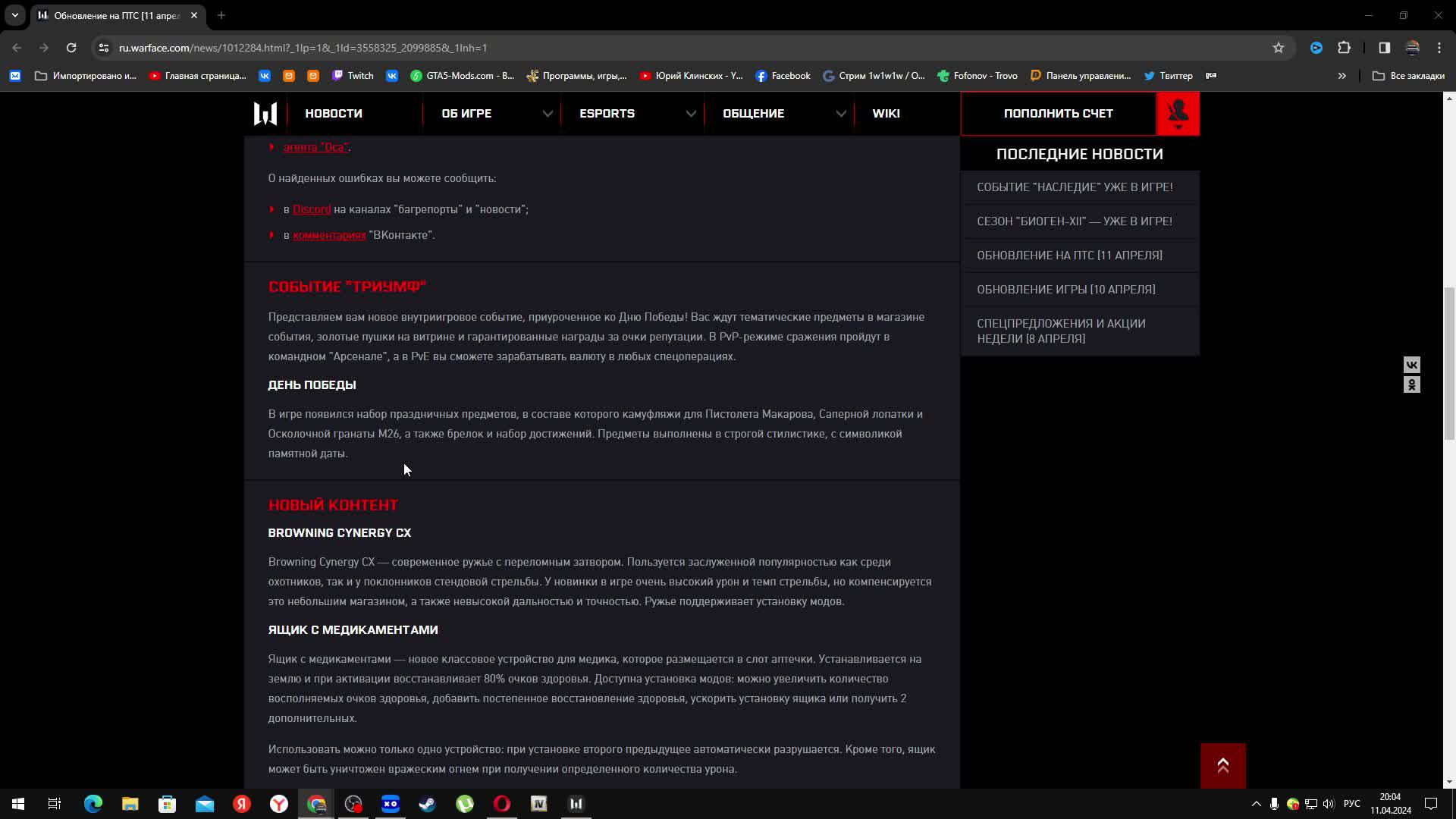
Task: Click the scroll-to-top arrow button
Action: coord(1222,766)
